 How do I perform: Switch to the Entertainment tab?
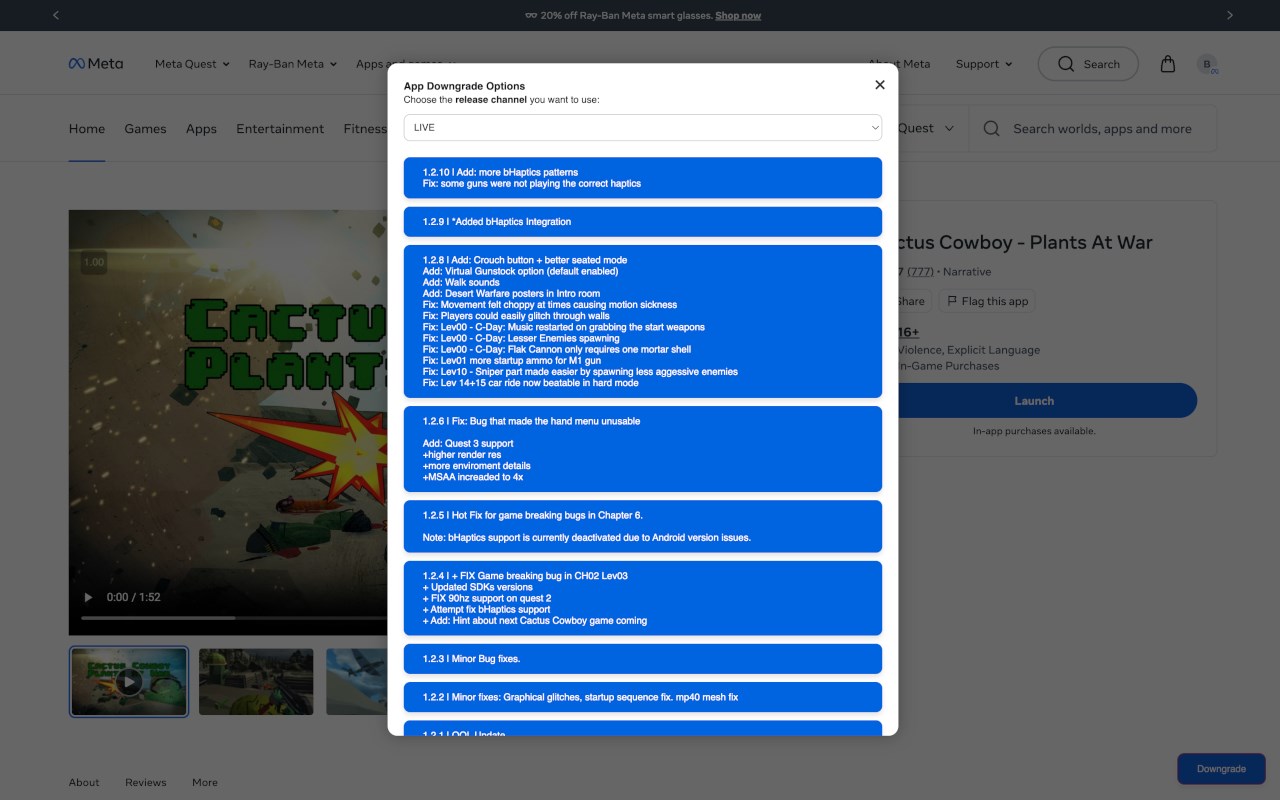pyautogui.click(x=280, y=129)
